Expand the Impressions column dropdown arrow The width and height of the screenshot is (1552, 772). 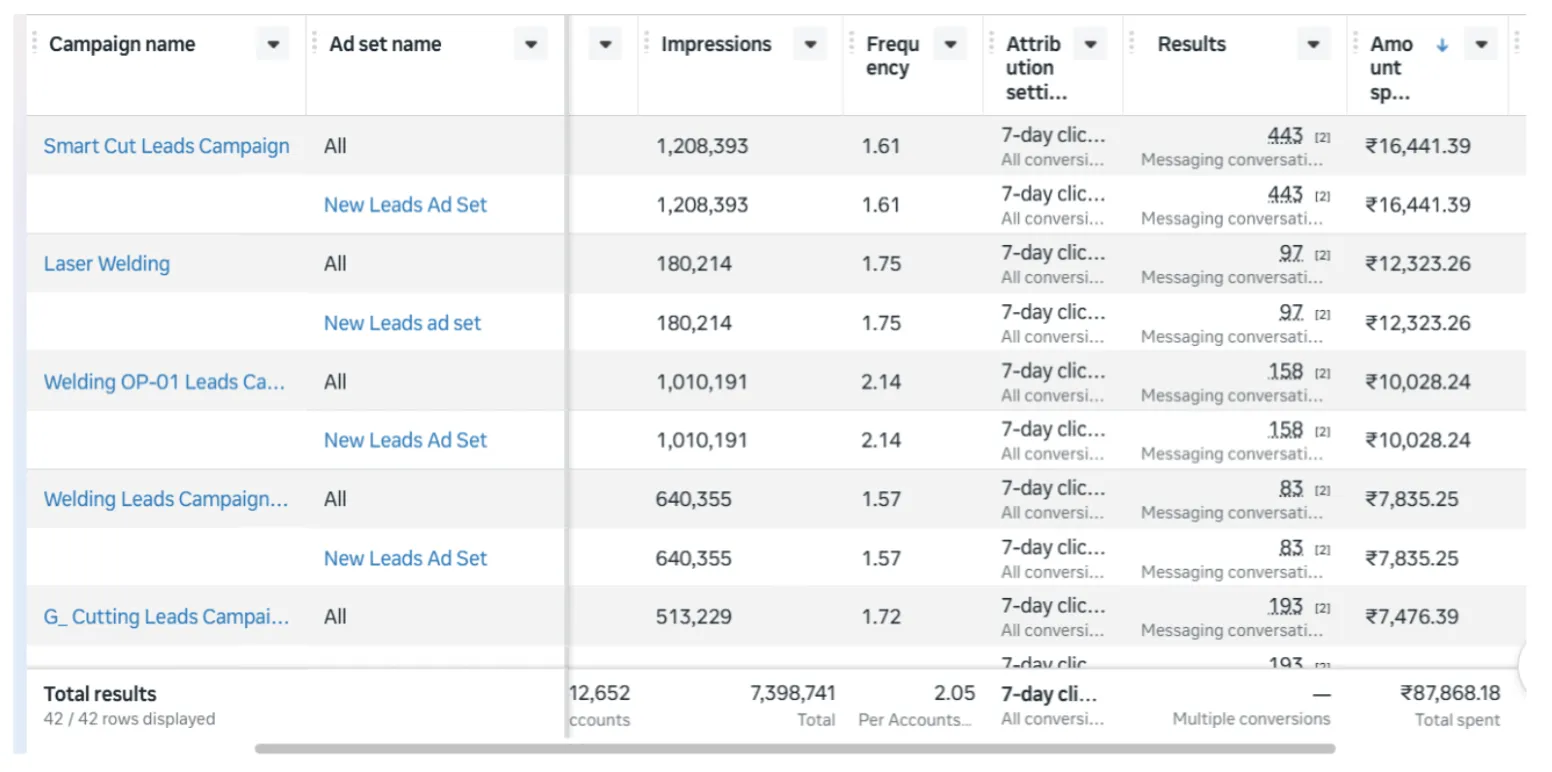click(x=810, y=44)
